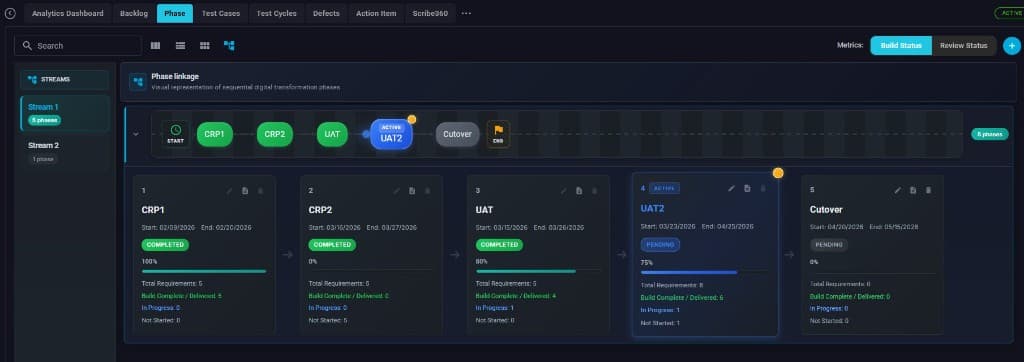Select Stream 2 in the sidebar

tap(65, 152)
